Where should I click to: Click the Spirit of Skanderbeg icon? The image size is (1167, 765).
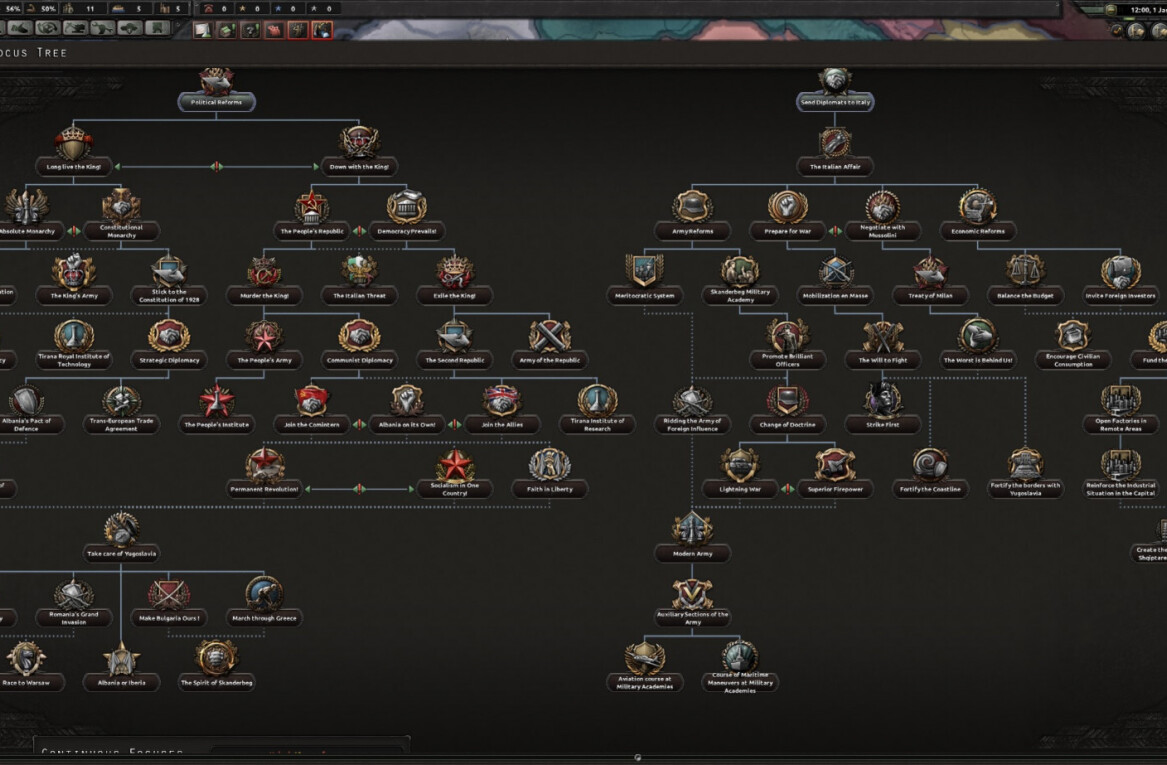(216, 658)
